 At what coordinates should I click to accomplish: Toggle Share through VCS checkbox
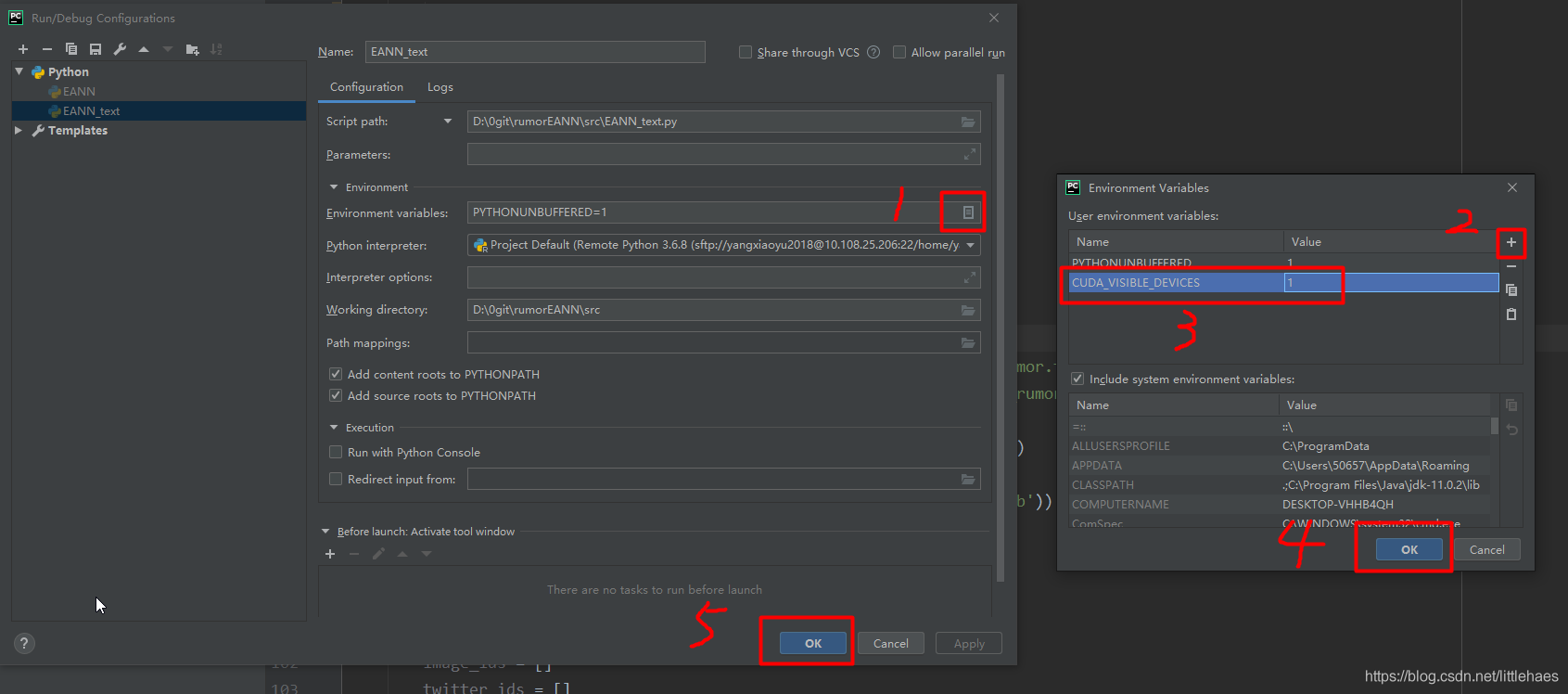point(746,52)
